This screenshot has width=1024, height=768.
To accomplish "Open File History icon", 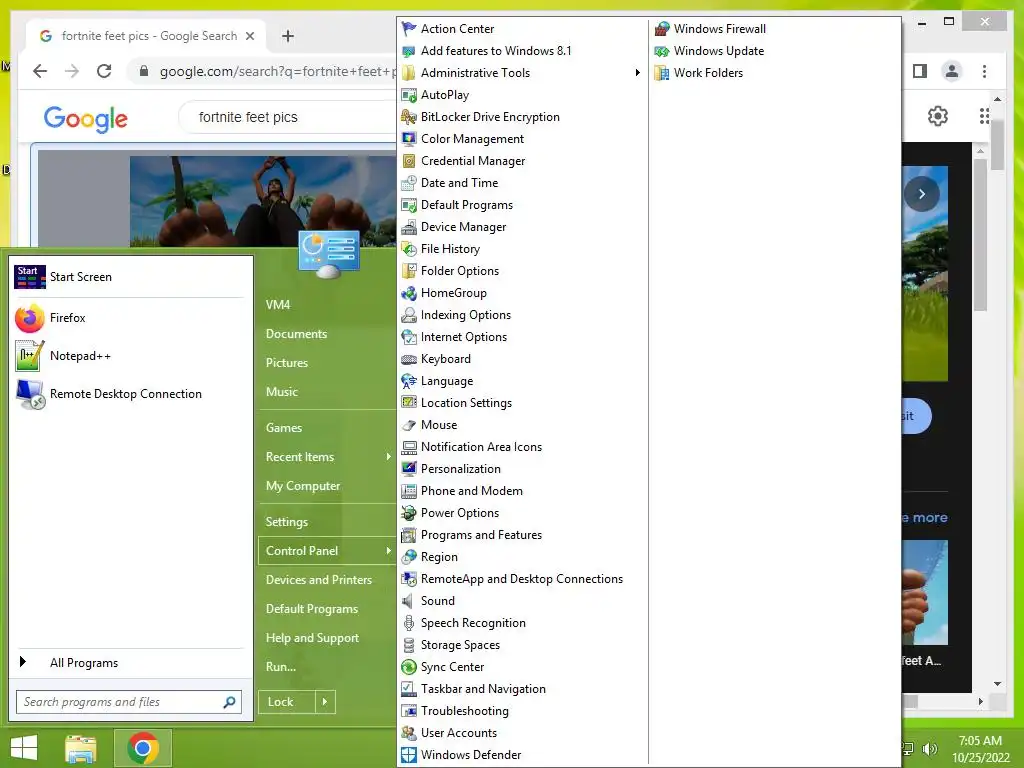I will click(x=409, y=249).
